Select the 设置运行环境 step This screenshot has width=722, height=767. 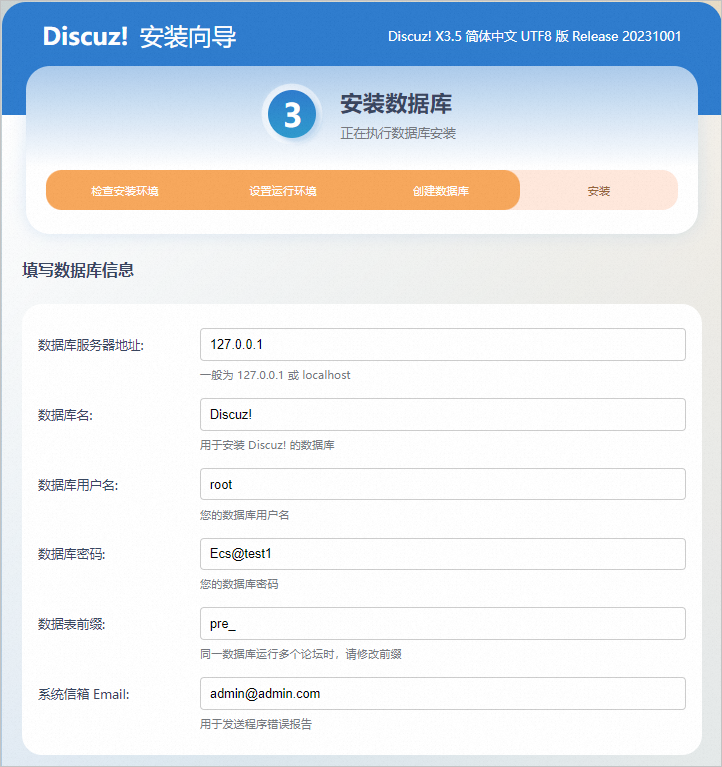(x=283, y=190)
